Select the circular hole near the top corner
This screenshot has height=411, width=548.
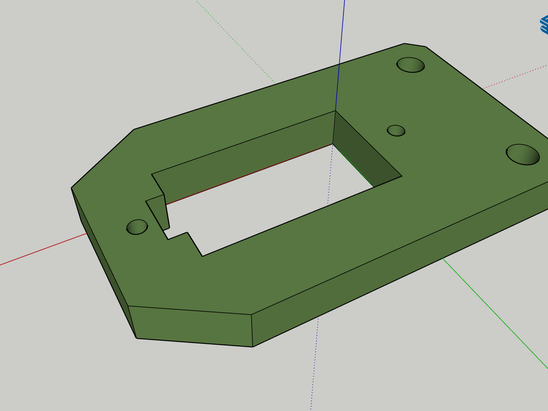click(x=411, y=65)
